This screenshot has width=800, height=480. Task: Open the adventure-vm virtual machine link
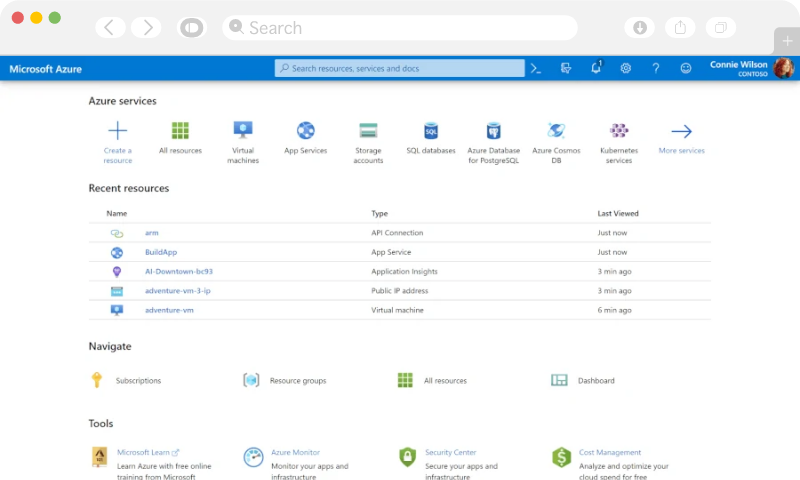[x=169, y=310]
